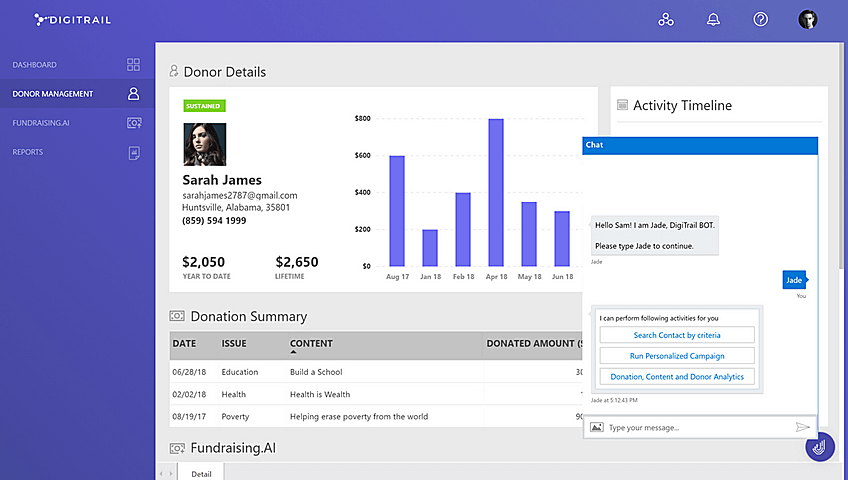848x480 pixels.
Task: Switch to the Detail tab
Action: pos(201,474)
